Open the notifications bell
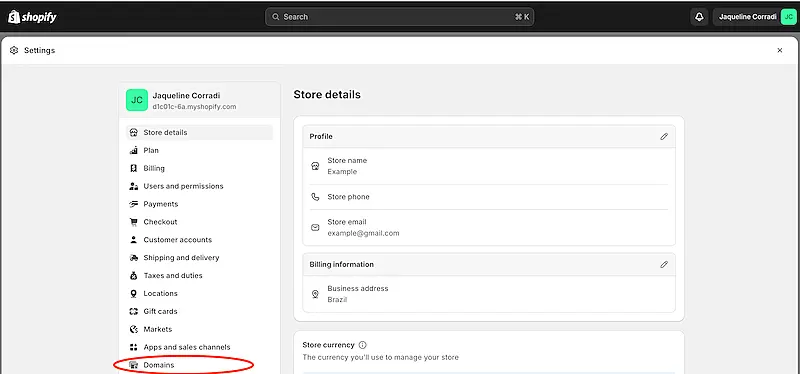Image resolution: width=800 pixels, height=374 pixels. pyautogui.click(x=699, y=17)
